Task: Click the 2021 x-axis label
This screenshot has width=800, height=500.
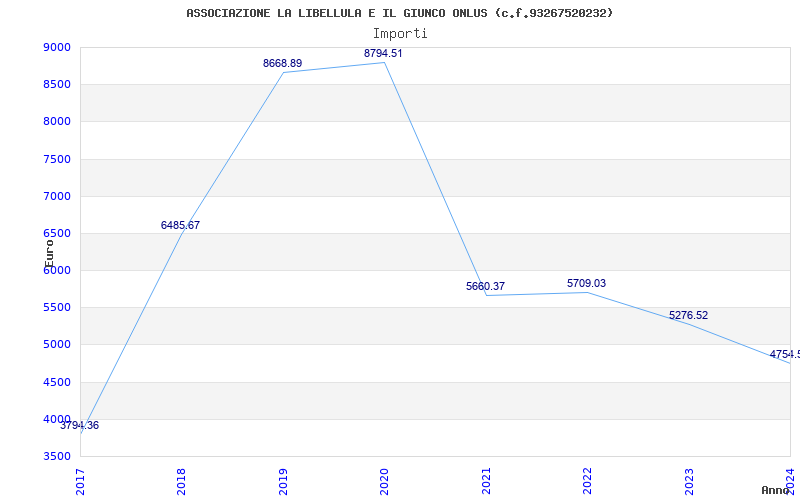Action: 486,481
